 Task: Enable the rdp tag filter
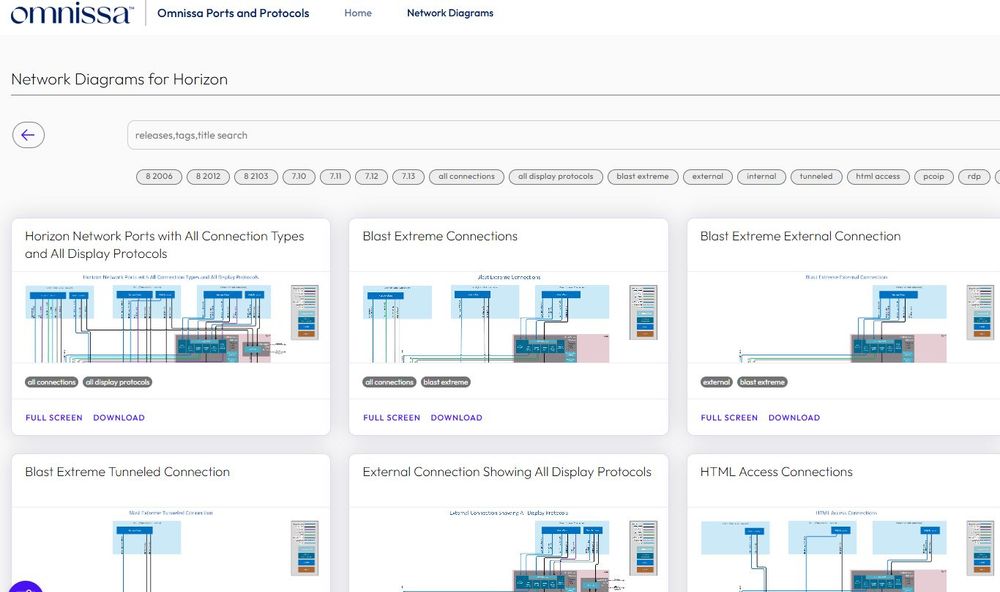(x=974, y=177)
